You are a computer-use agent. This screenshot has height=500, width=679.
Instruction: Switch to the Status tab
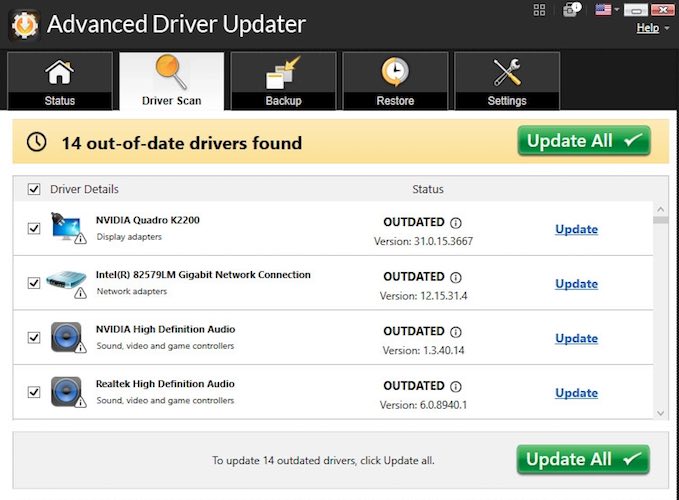click(60, 81)
